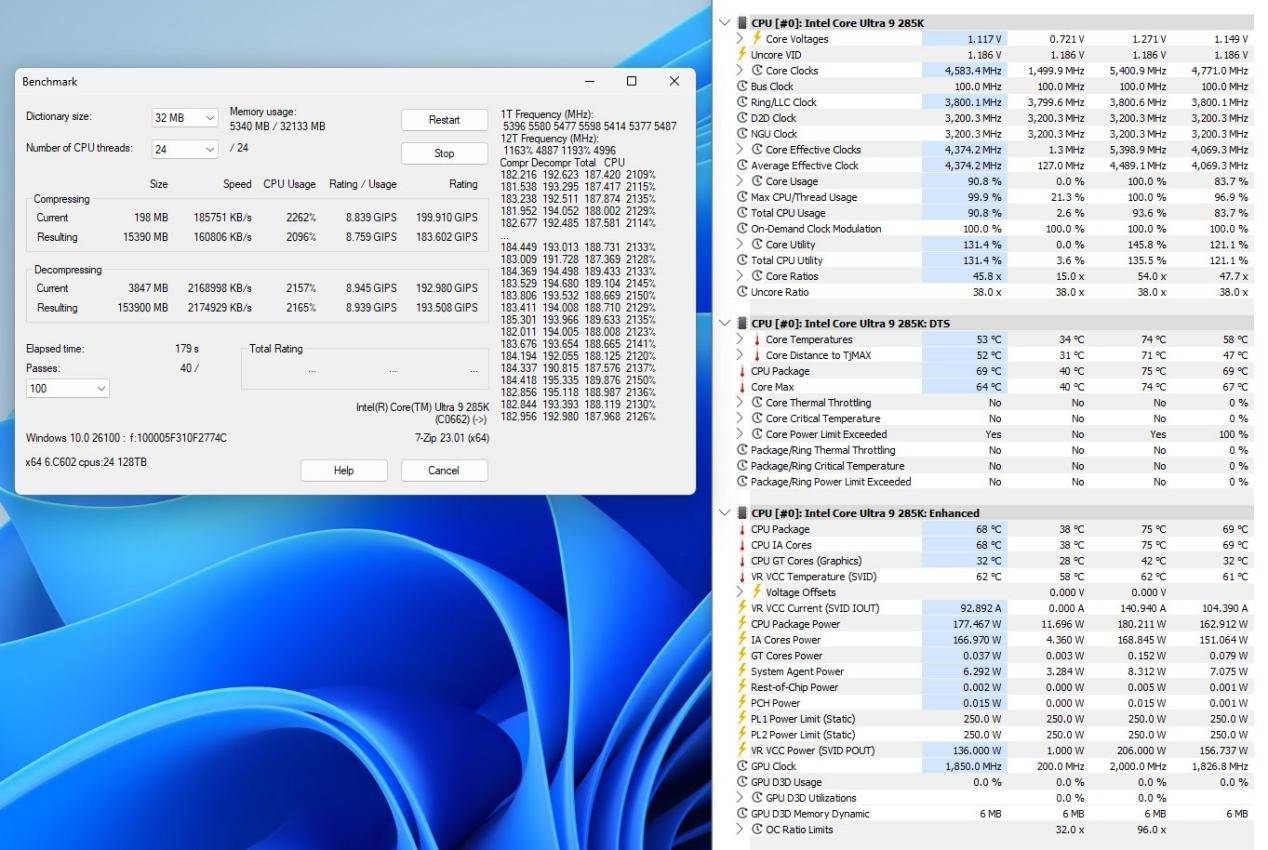Click the lightning bolt icon beside Uncore VID
Viewport: 1268px width, 850px height.
pos(741,55)
